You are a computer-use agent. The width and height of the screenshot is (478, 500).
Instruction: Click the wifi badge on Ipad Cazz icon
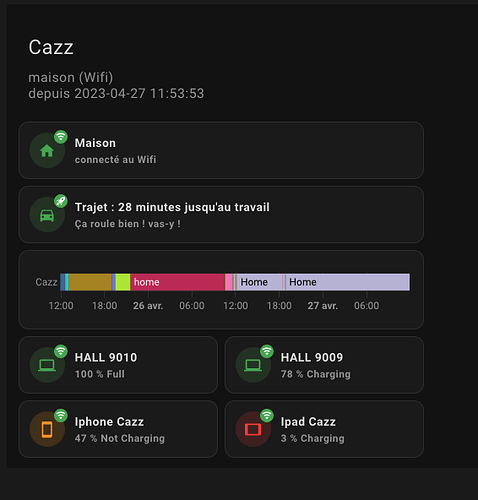[267, 415]
